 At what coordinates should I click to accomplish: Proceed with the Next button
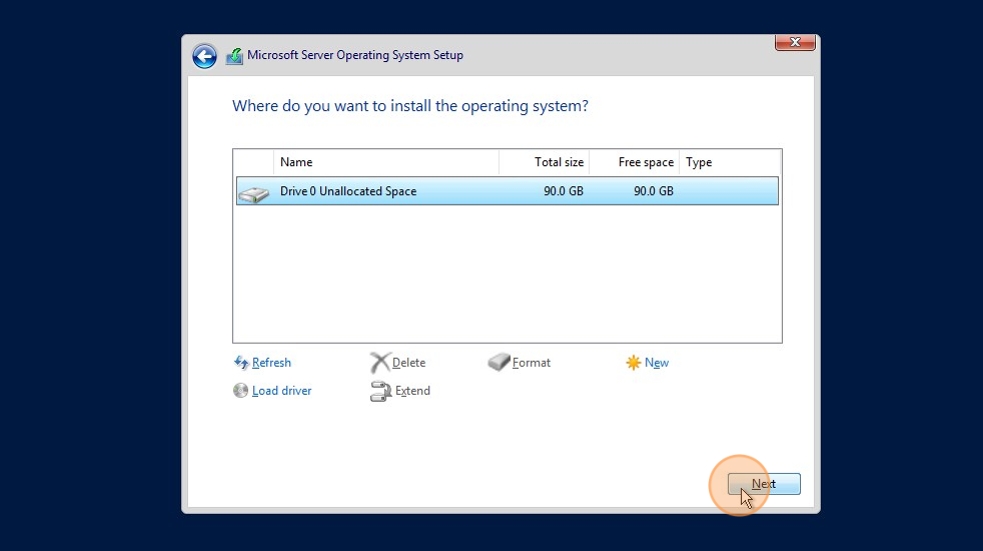click(764, 484)
